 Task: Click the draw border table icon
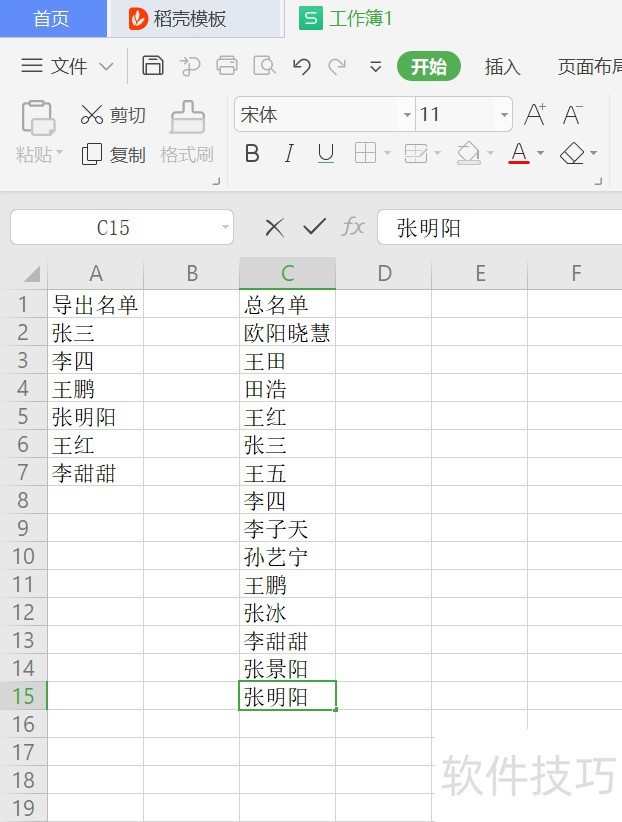click(416, 154)
